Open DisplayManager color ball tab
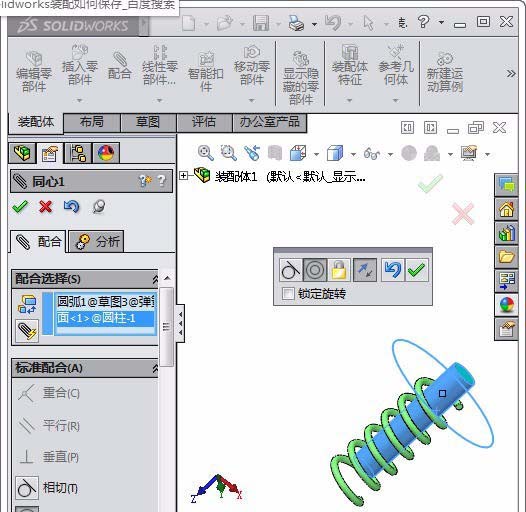The height and width of the screenshot is (512, 526). 106,153
